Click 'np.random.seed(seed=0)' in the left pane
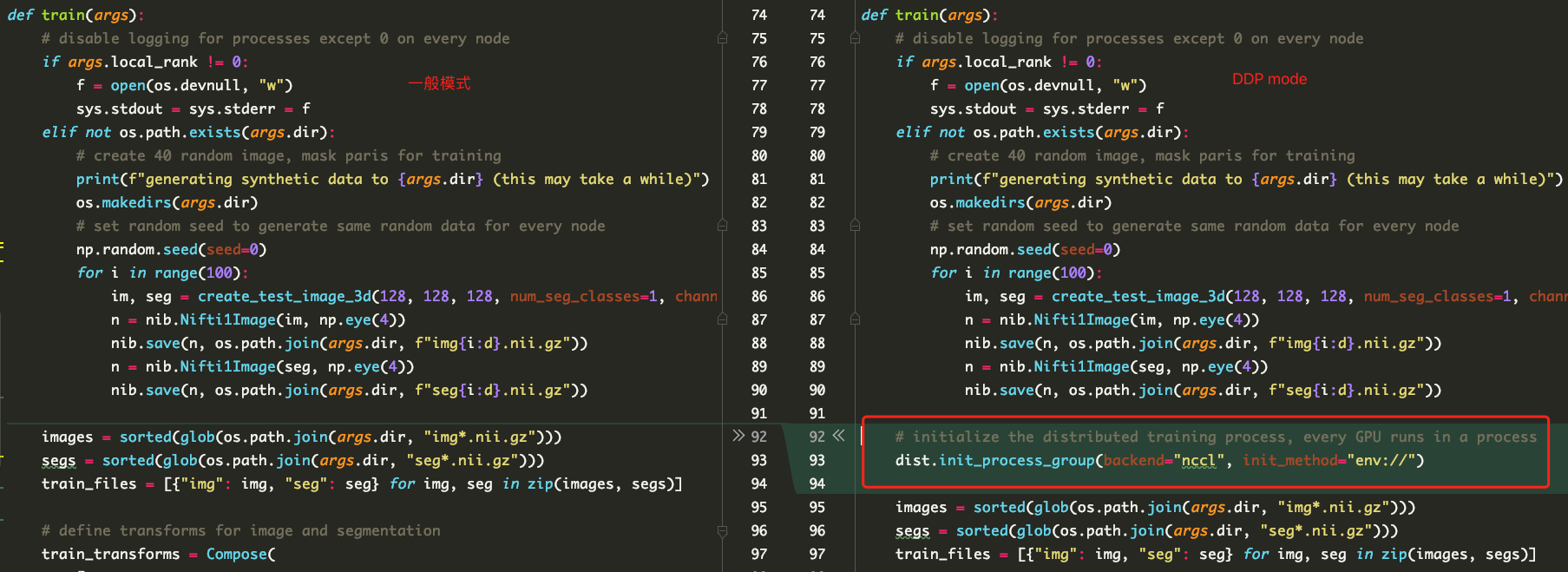The width and height of the screenshot is (1568, 572). pyautogui.click(x=171, y=249)
